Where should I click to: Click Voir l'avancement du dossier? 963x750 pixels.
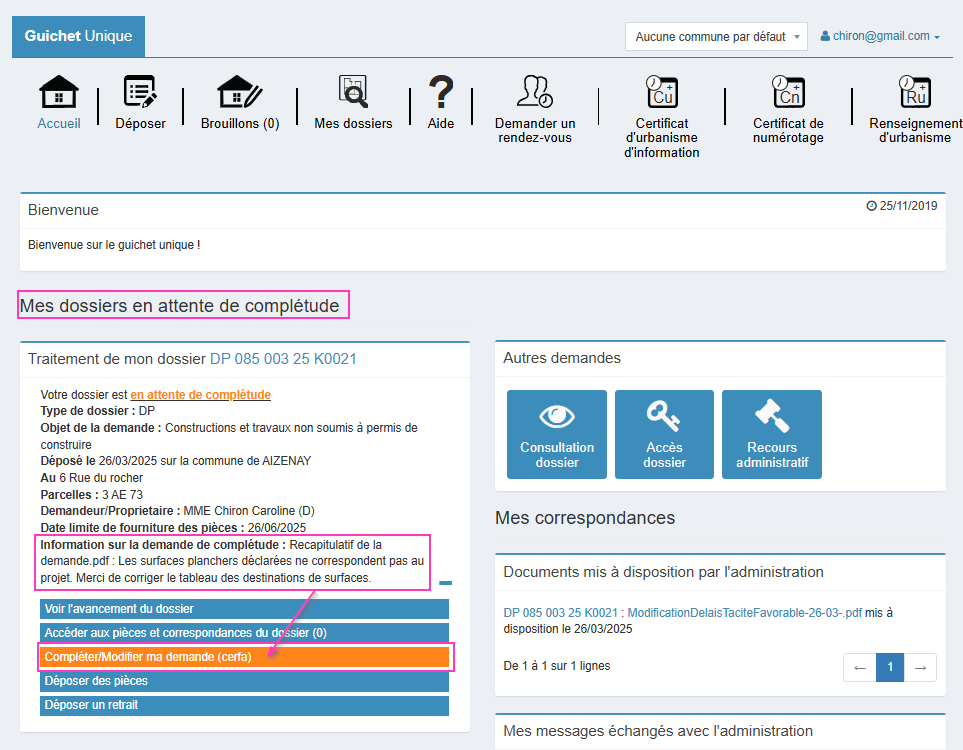click(244, 609)
